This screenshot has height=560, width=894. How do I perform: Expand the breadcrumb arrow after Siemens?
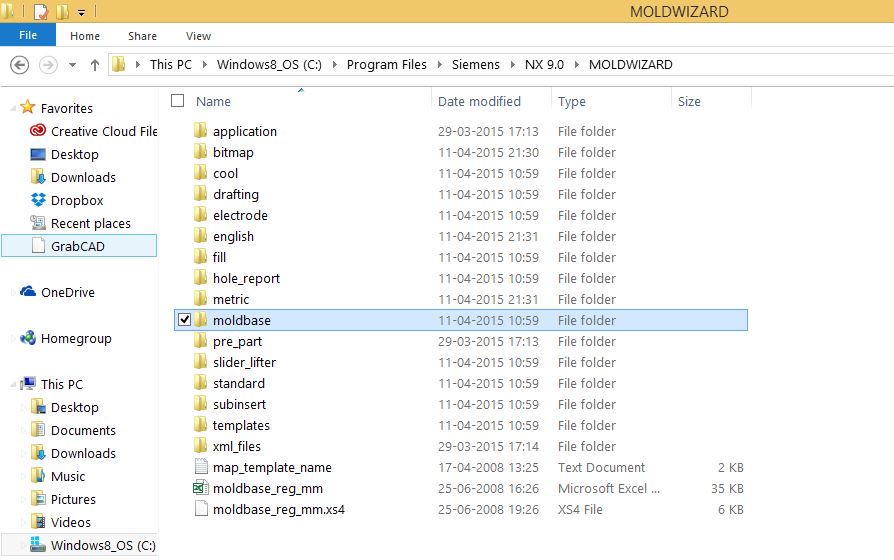(513, 64)
